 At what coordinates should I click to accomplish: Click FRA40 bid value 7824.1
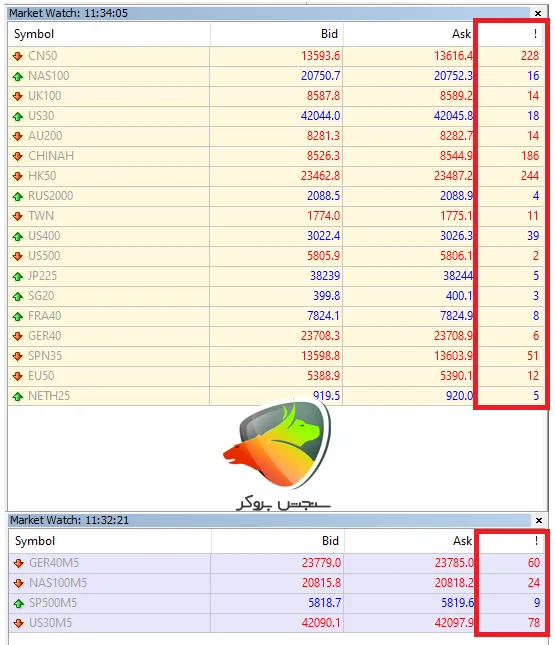click(x=323, y=316)
